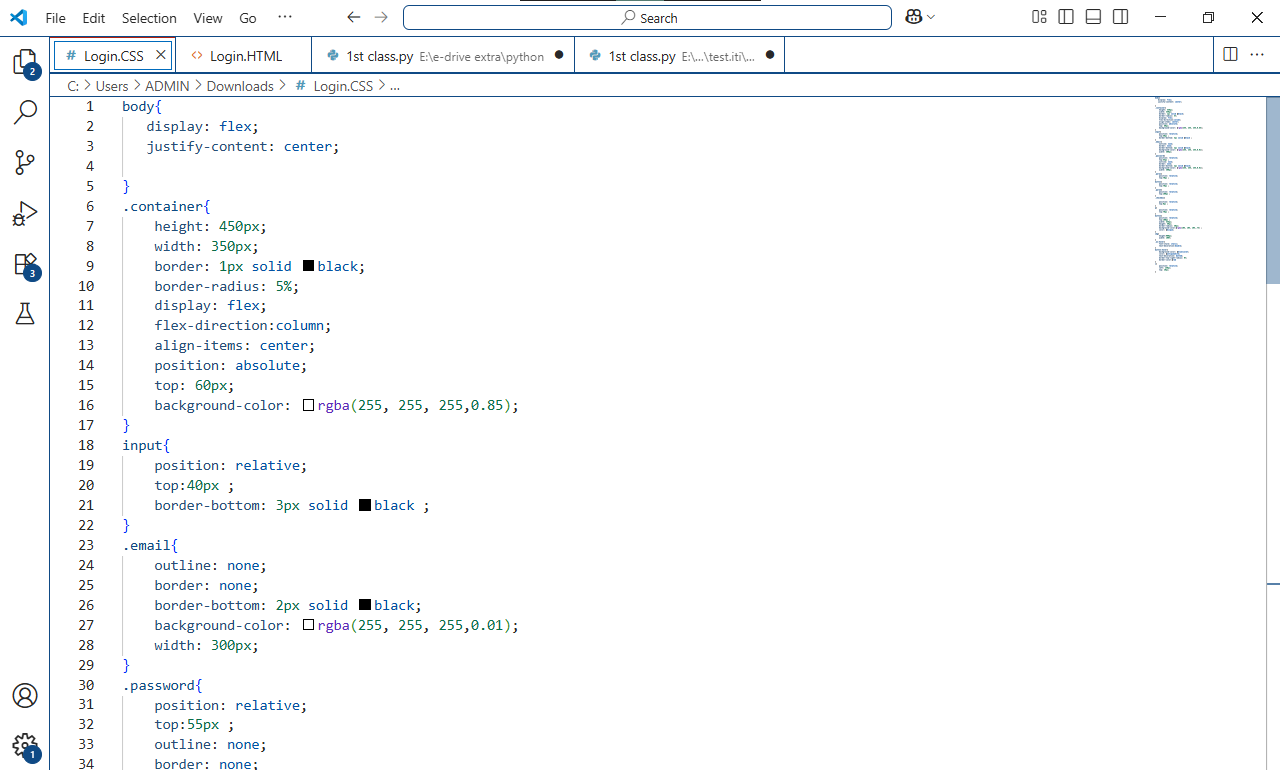
Task: Click the Downloads breadcrumb folder
Action: click(240, 86)
